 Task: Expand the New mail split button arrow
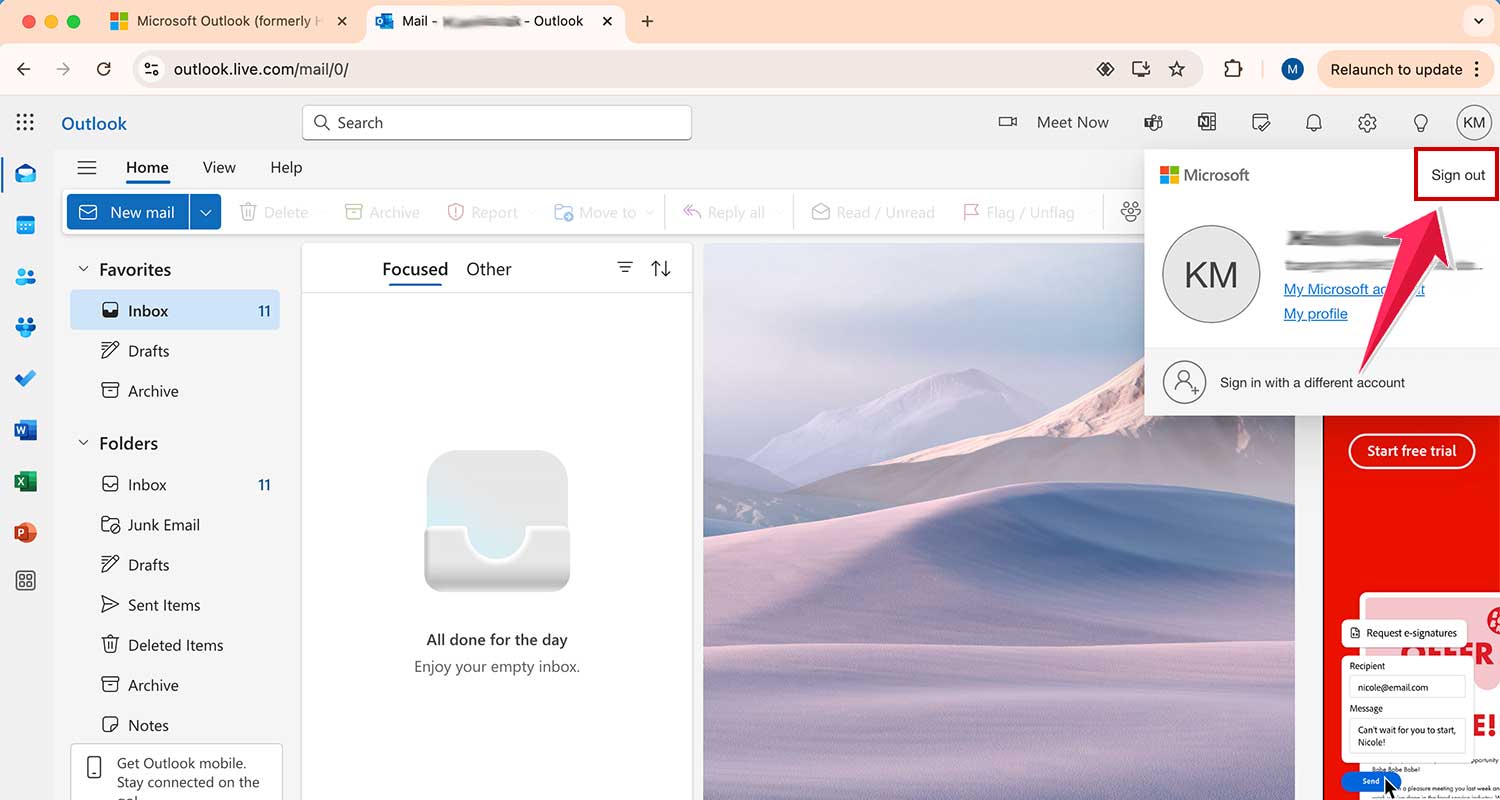tap(206, 211)
